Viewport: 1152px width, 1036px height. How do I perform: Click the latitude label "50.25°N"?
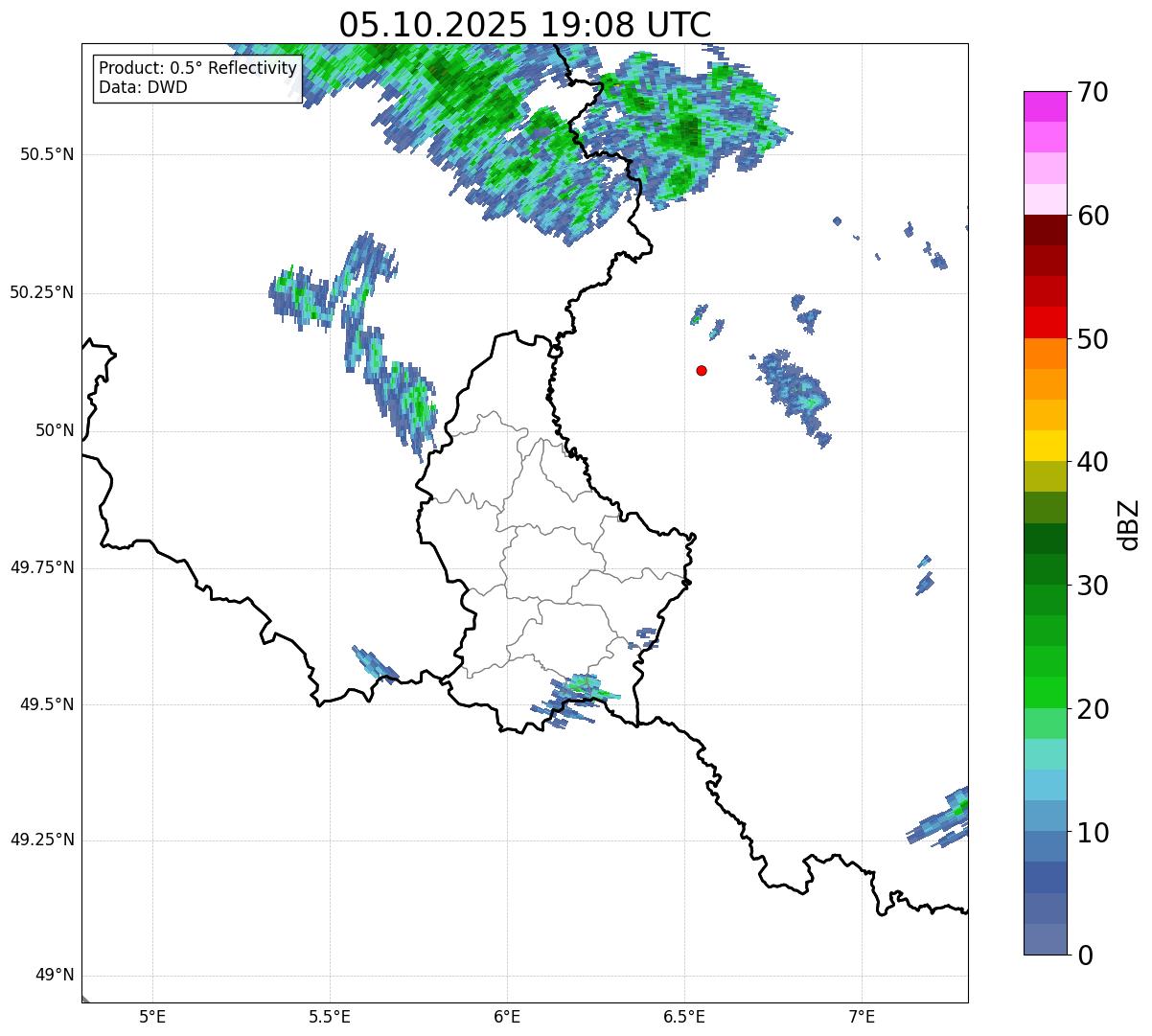pos(42,292)
